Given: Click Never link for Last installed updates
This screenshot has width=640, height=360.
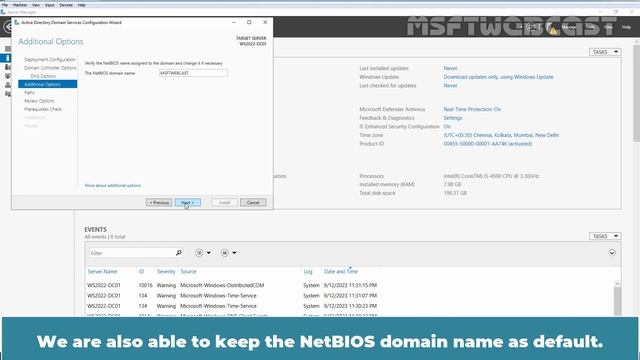Looking at the screenshot, I should pyautogui.click(x=450, y=69).
